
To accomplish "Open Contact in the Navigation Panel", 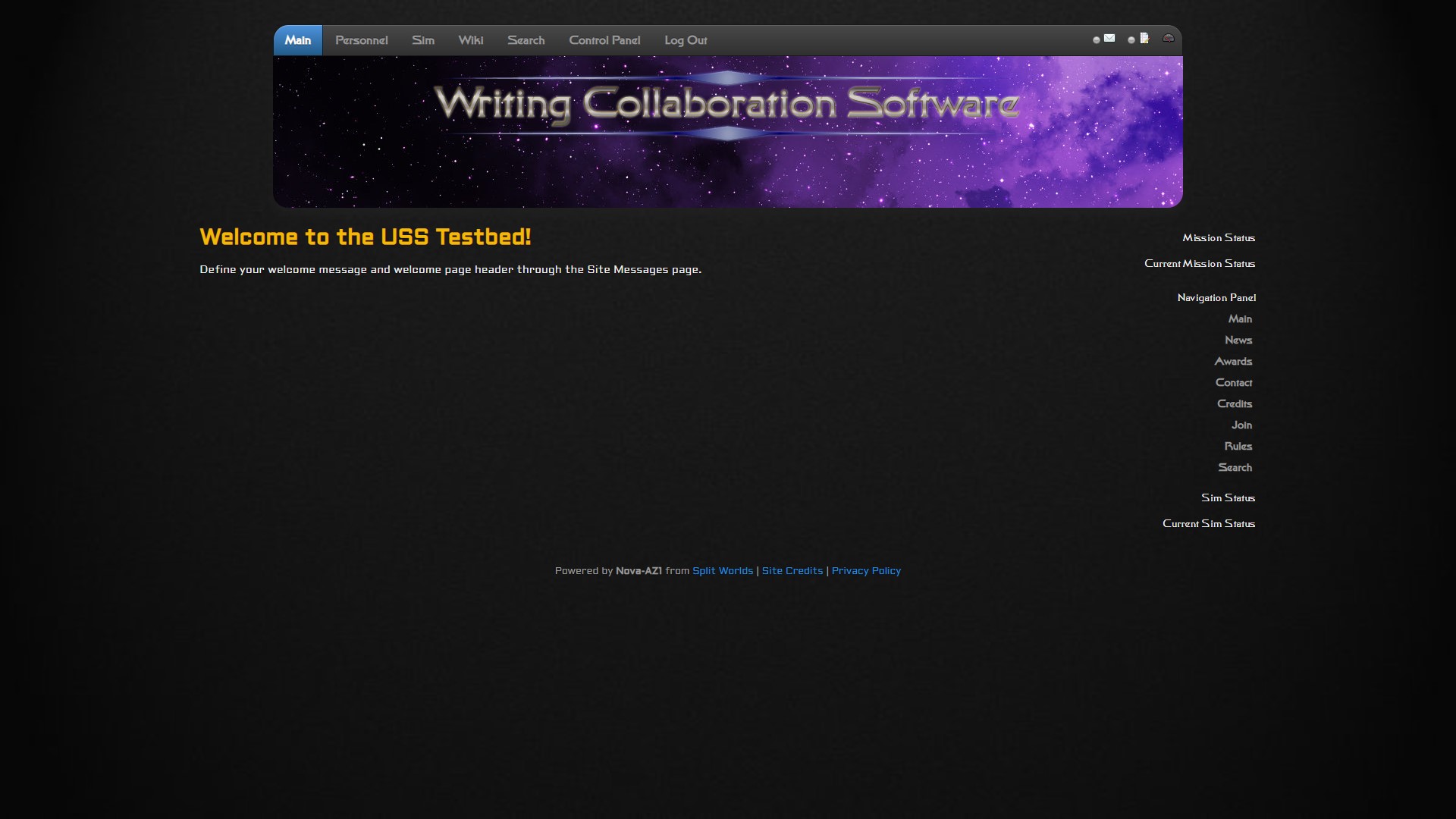I will 1233,383.
